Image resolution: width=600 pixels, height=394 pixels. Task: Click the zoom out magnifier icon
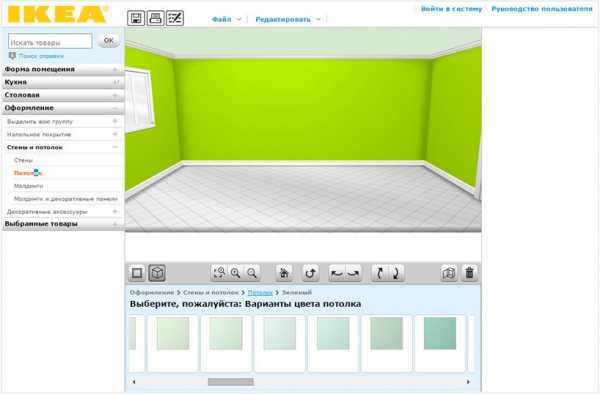[252, 273]
